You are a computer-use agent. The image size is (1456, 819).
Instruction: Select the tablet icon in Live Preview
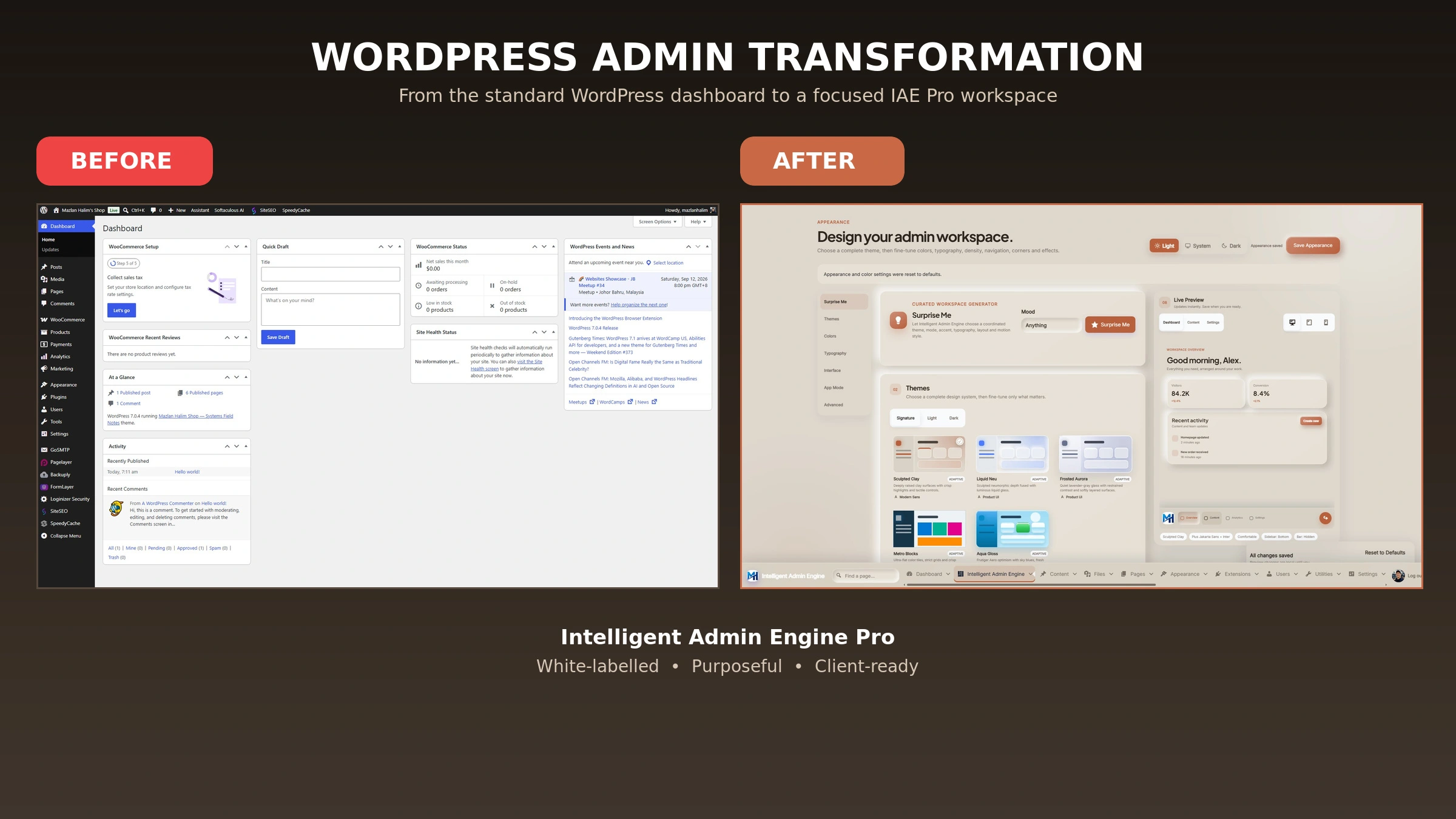pos(1309,322)
